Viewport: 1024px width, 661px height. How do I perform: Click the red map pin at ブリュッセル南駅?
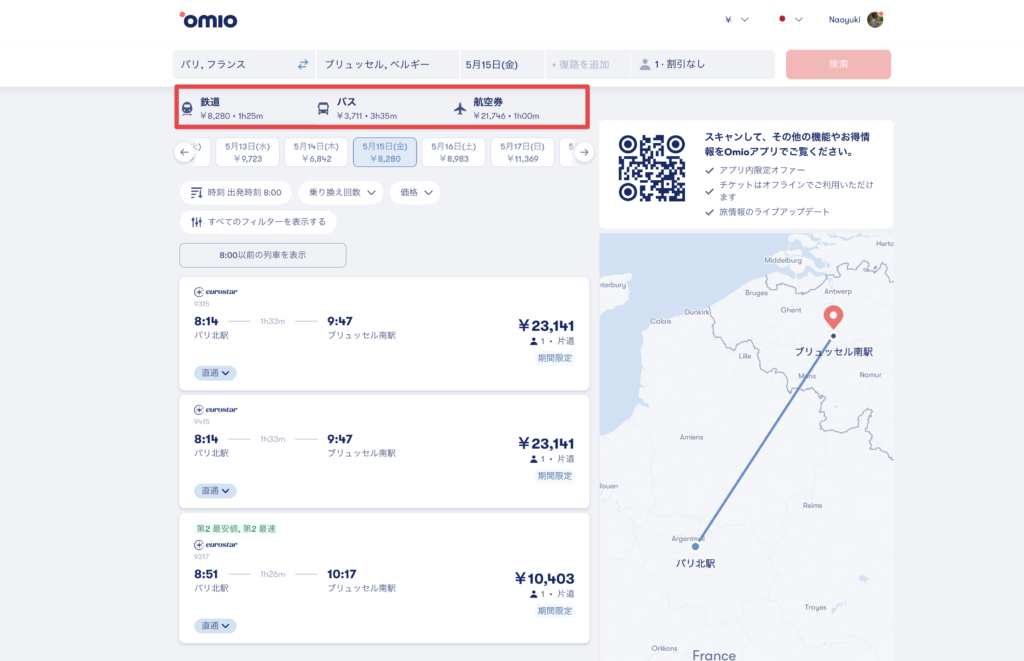coord(832,318)
